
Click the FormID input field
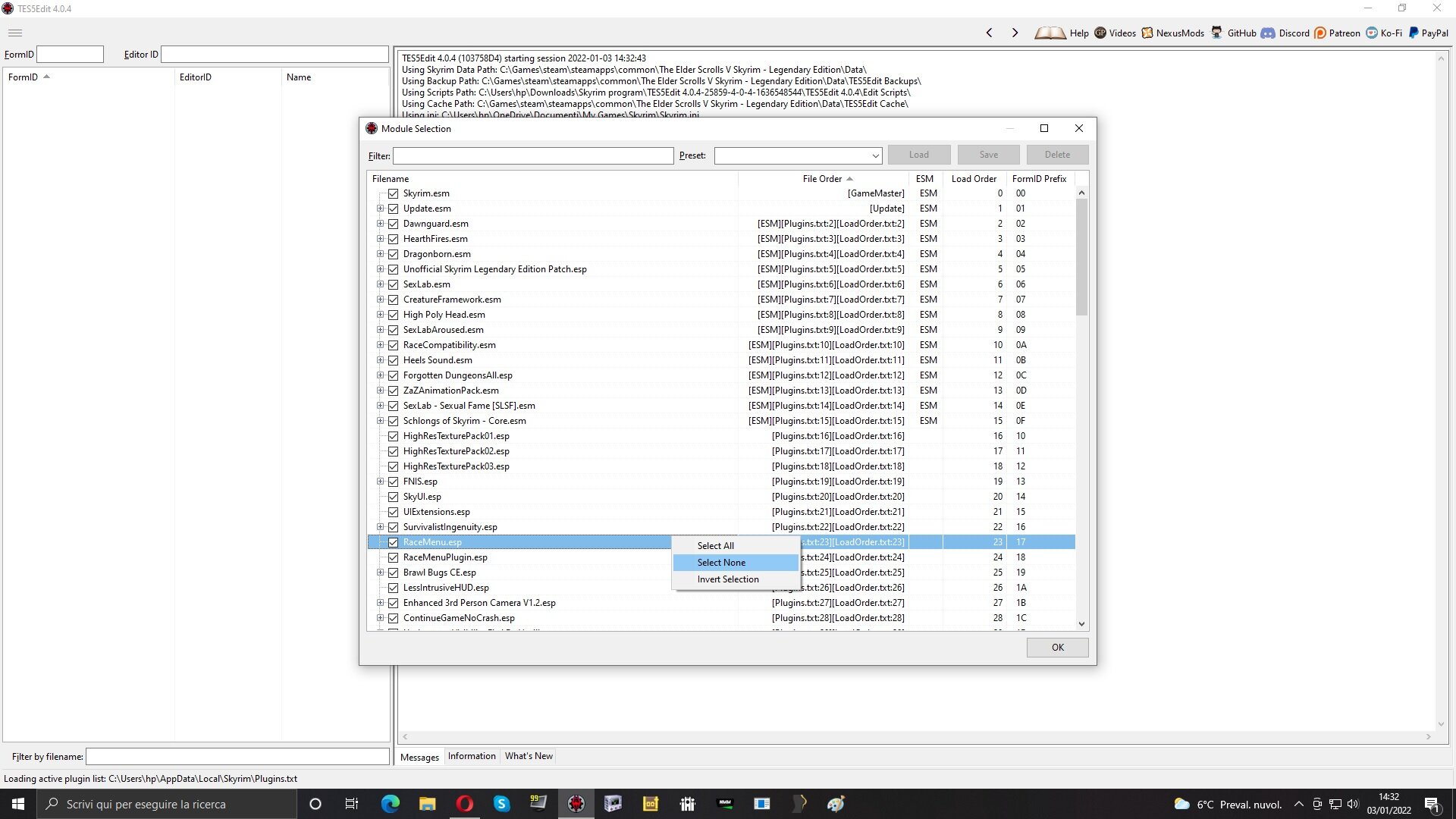(70, 55)
